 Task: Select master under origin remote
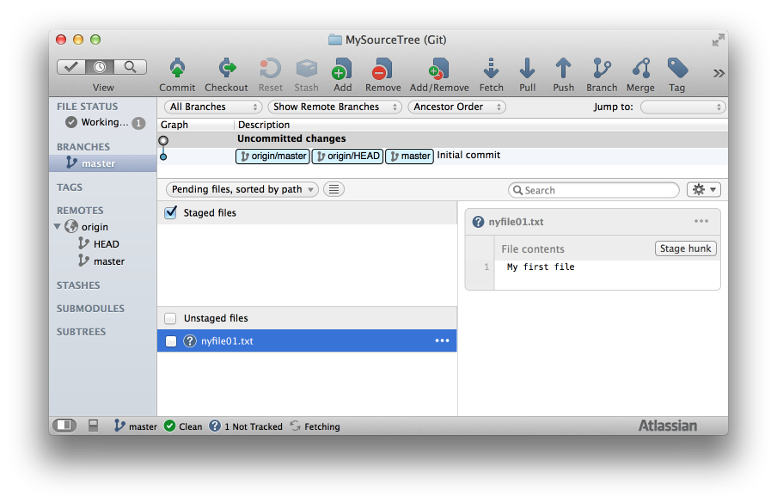101,261
